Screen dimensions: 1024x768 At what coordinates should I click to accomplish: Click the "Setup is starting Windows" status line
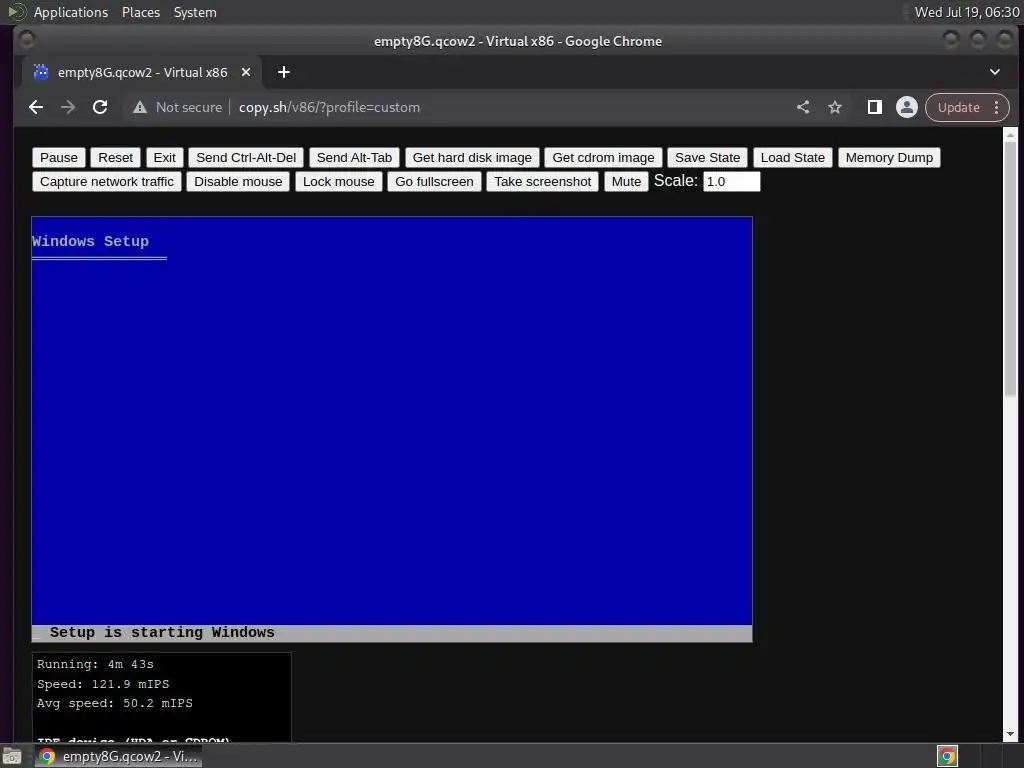click(x=162, y=632)
